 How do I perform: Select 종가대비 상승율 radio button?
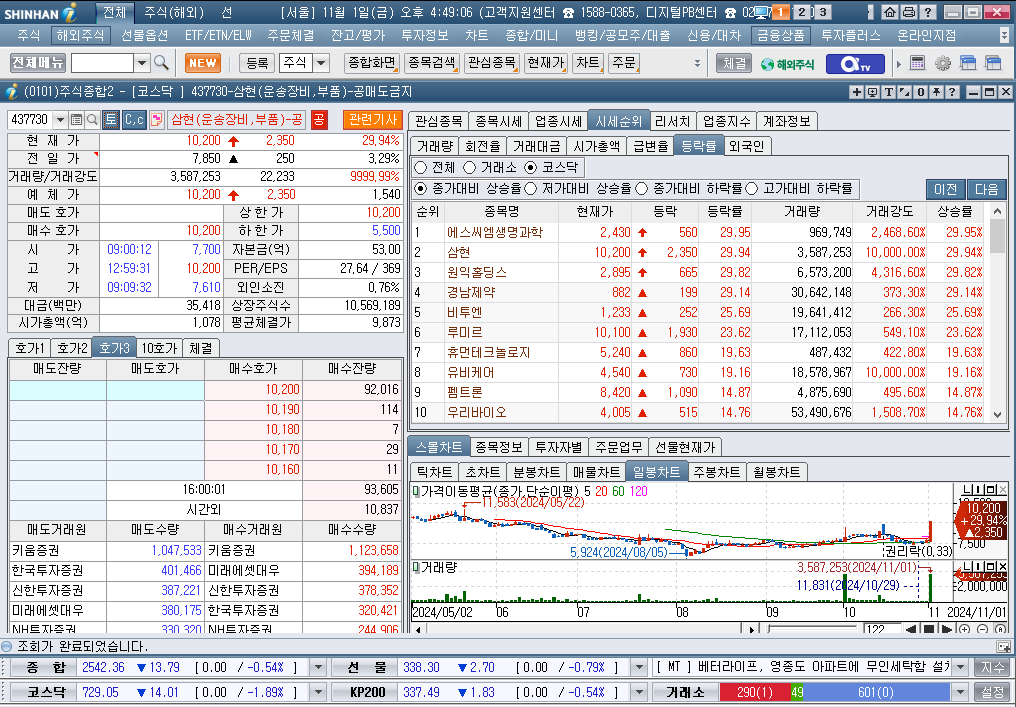pos(421,189)
